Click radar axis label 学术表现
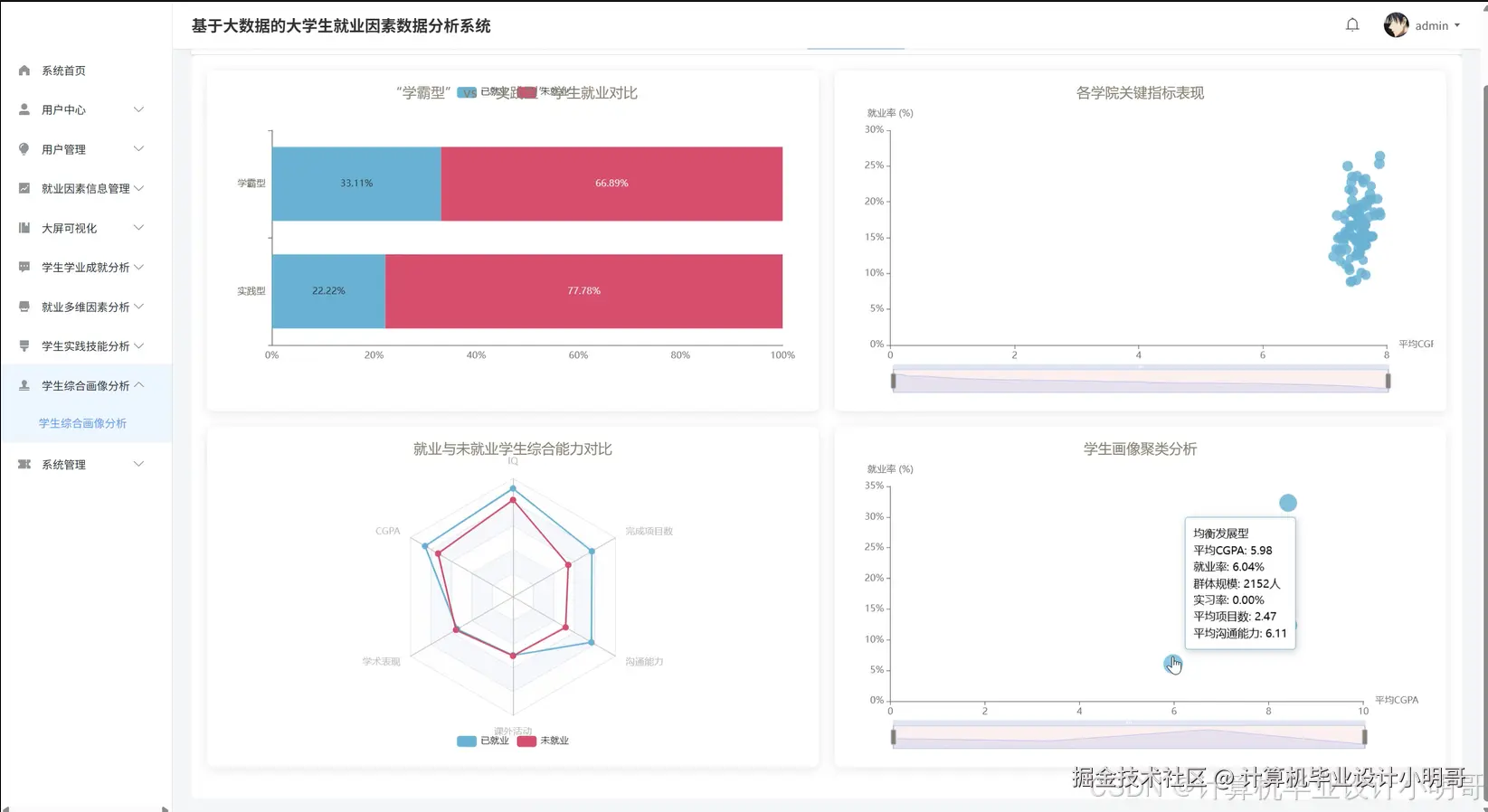This screenshot has height=812, width=1488. [381, 662]
